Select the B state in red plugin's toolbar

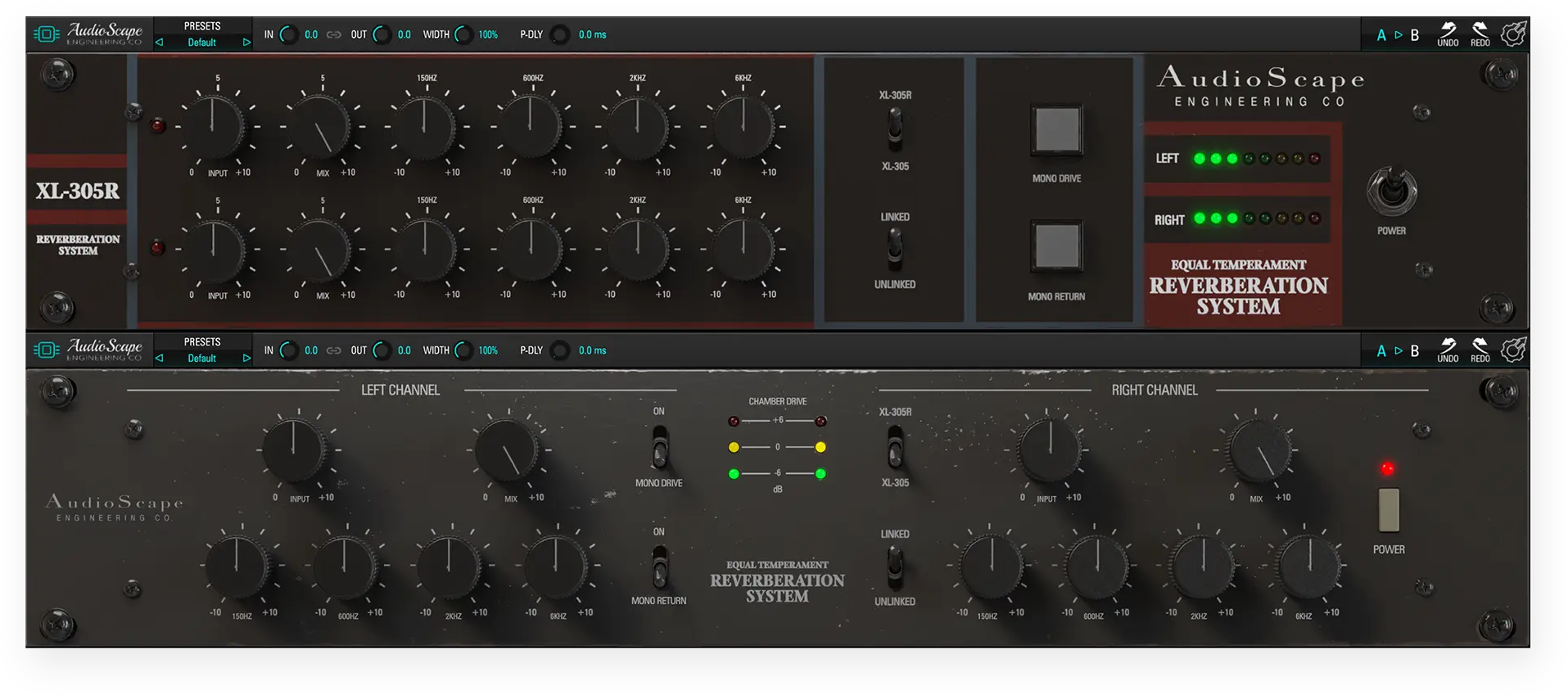pyautogui.click(x=1414, y=35)
